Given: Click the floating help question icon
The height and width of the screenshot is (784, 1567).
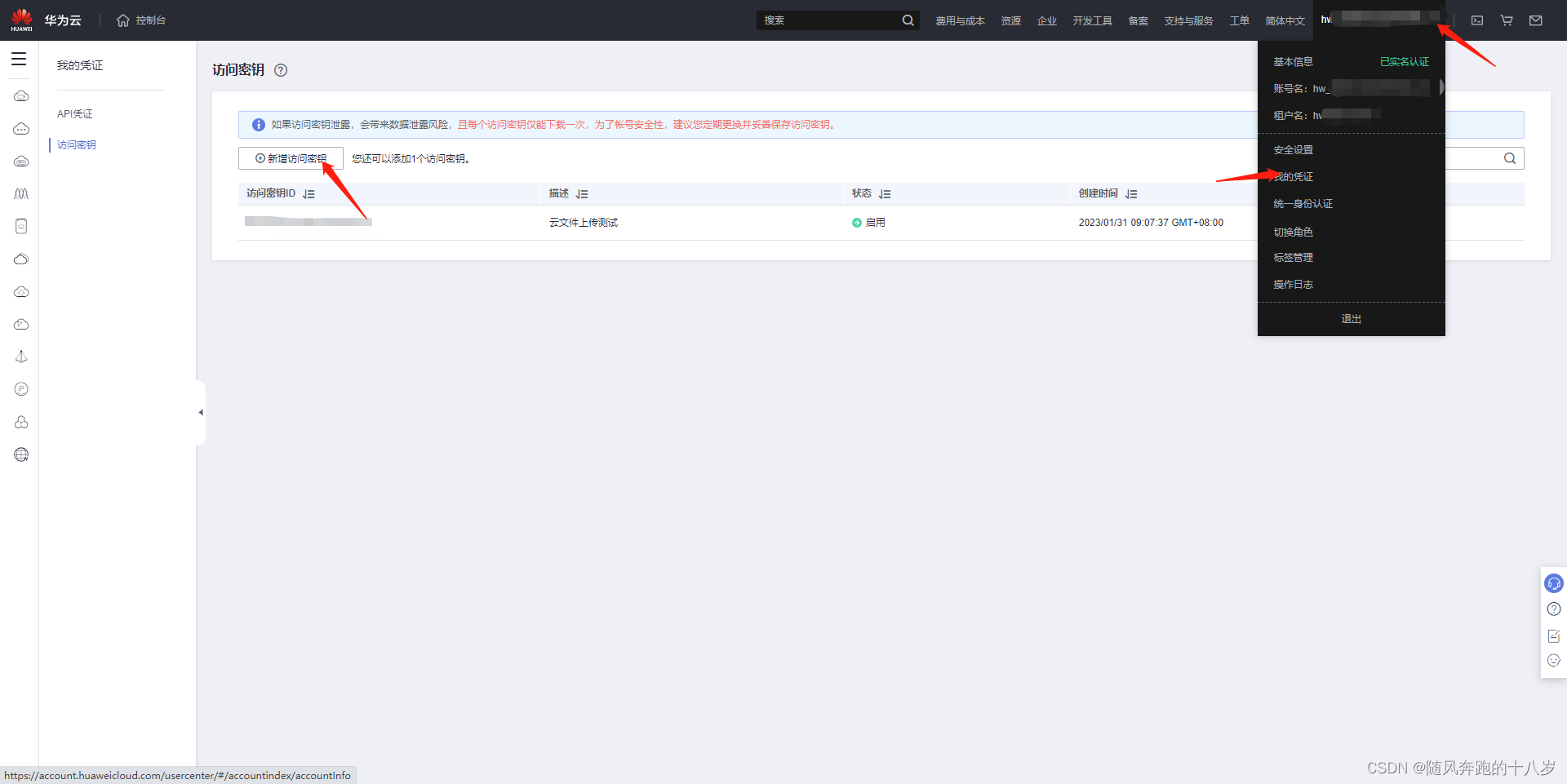Looking at the screenshot, I should tap(1554, 609).
